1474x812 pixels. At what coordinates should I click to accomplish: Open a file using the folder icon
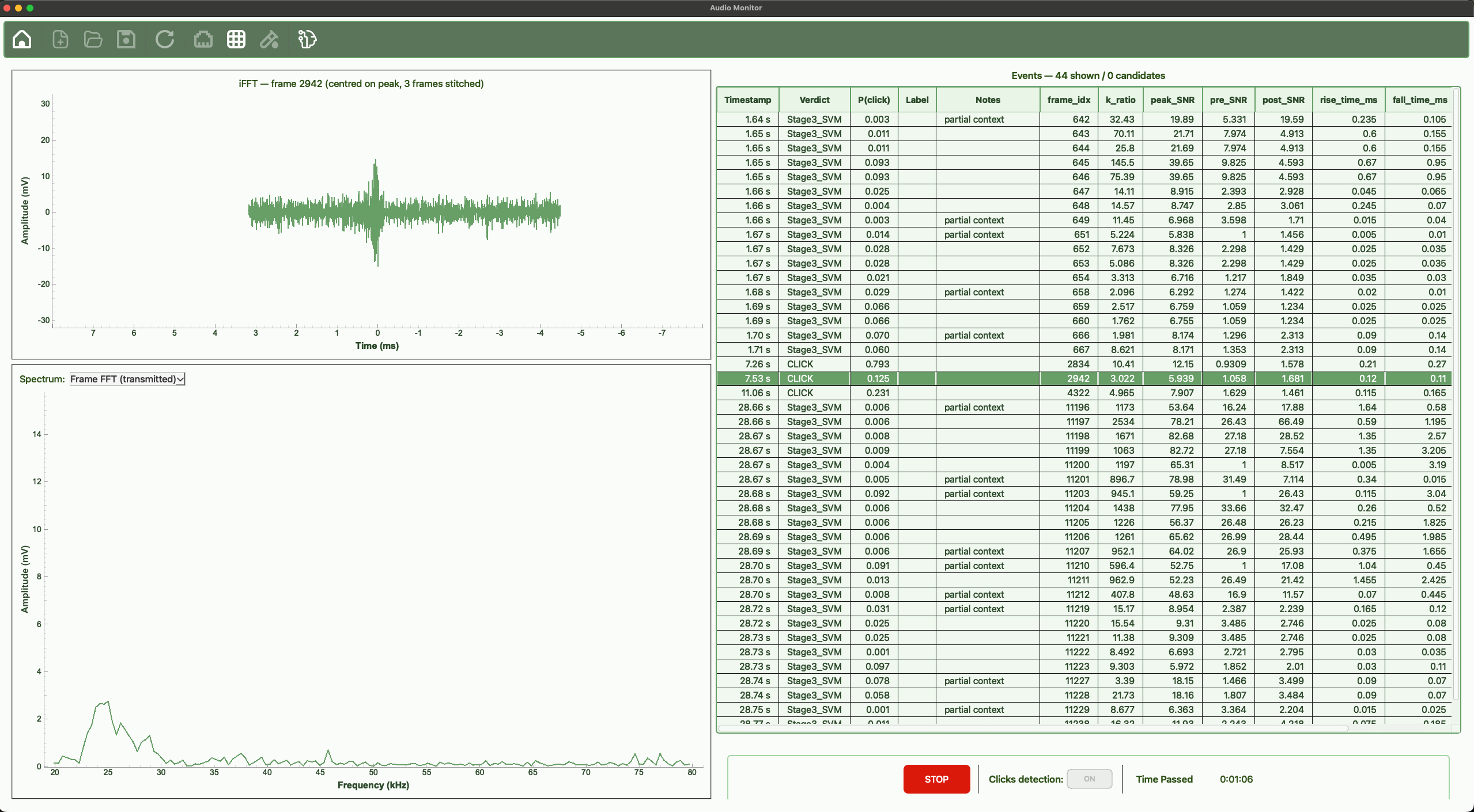click(x=93, y=39)
